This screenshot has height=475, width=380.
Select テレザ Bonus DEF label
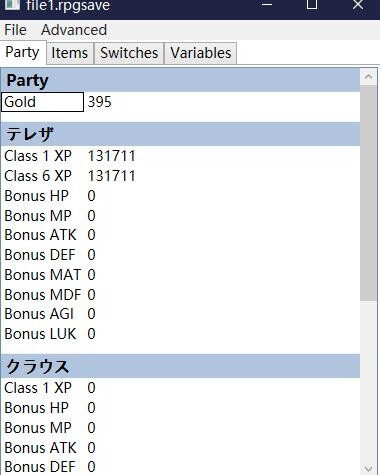point(40,255)
